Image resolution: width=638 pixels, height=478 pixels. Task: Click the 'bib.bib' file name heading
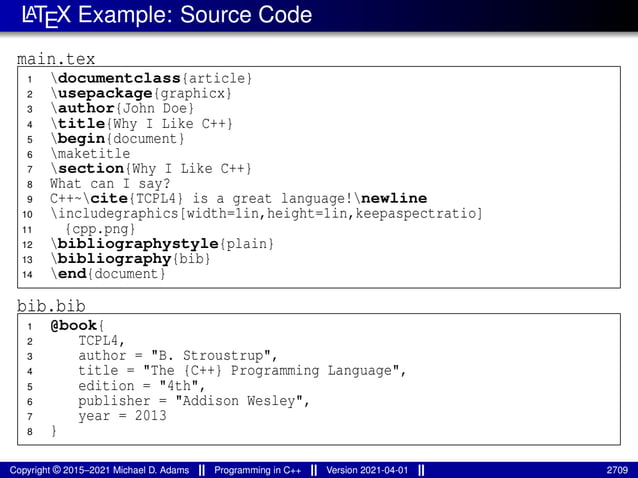click(51, 306)
